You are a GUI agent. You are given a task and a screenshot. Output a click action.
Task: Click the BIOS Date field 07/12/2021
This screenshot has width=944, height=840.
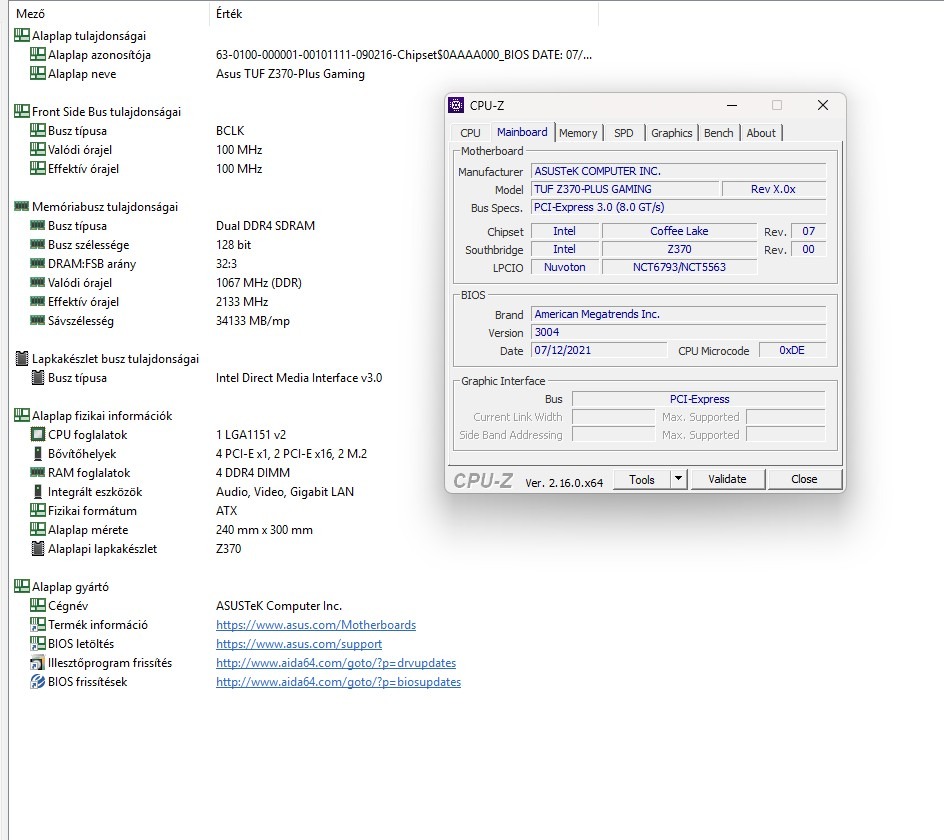click(x=599, y=350)
